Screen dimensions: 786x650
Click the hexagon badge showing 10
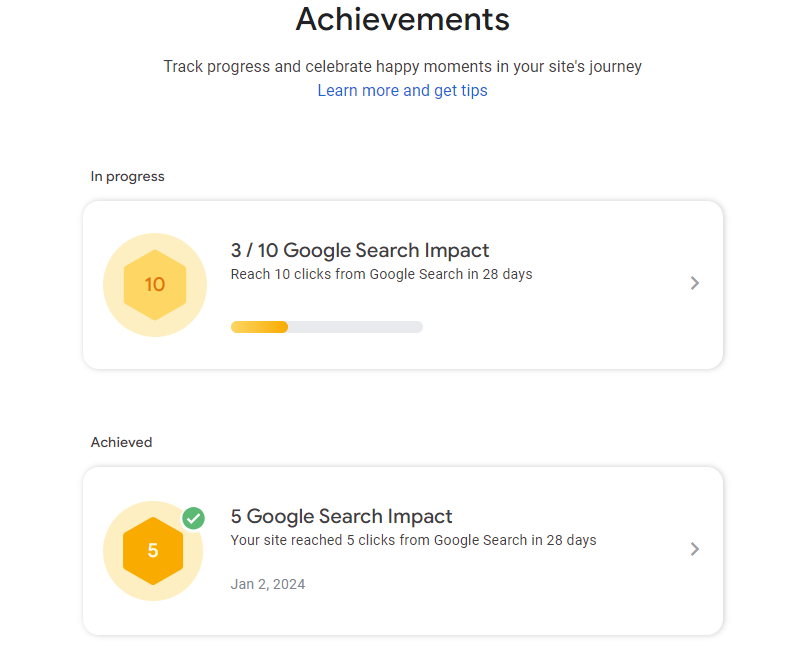coord(154,285)
